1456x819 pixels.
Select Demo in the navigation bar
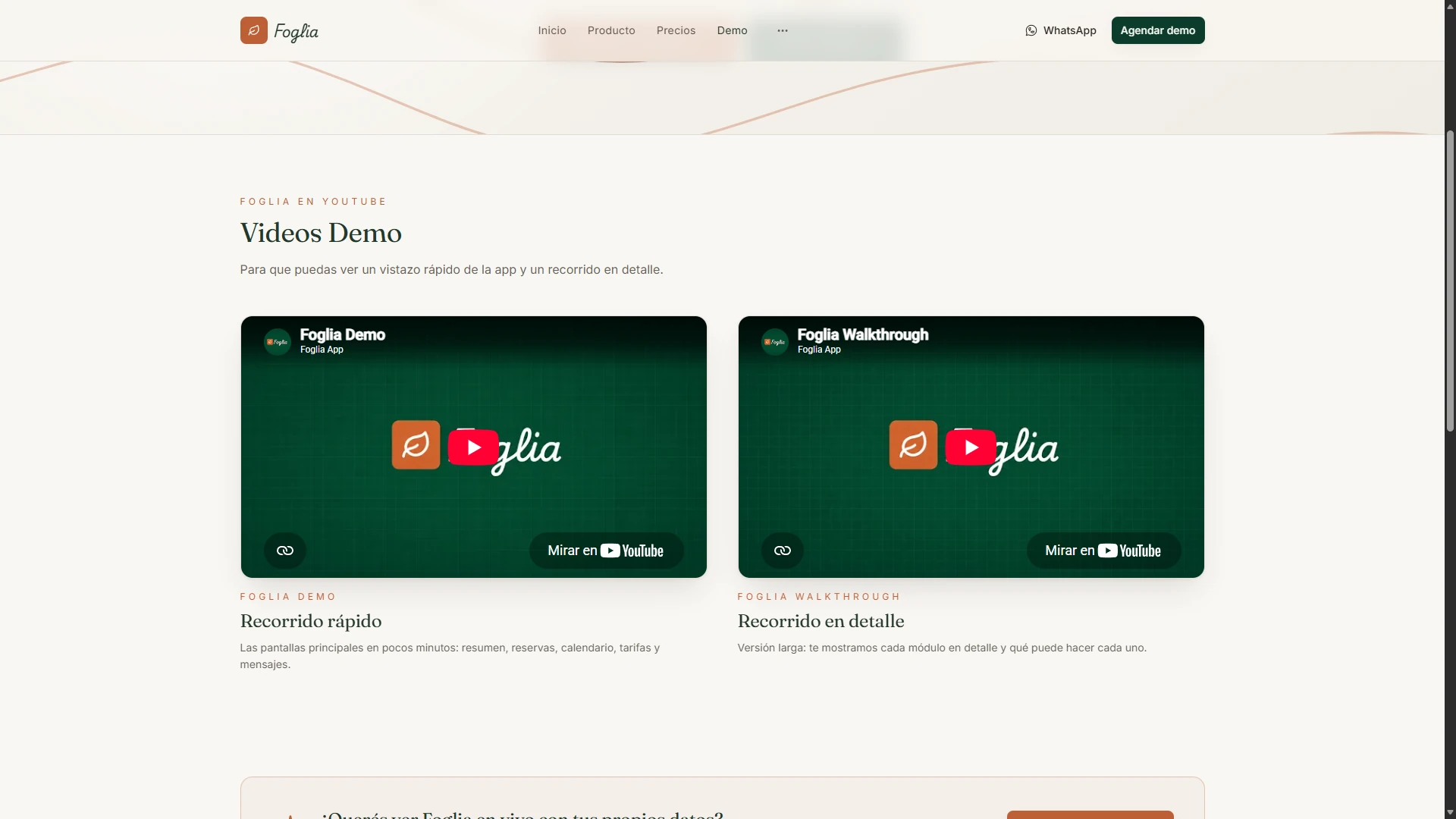(733, 30)
